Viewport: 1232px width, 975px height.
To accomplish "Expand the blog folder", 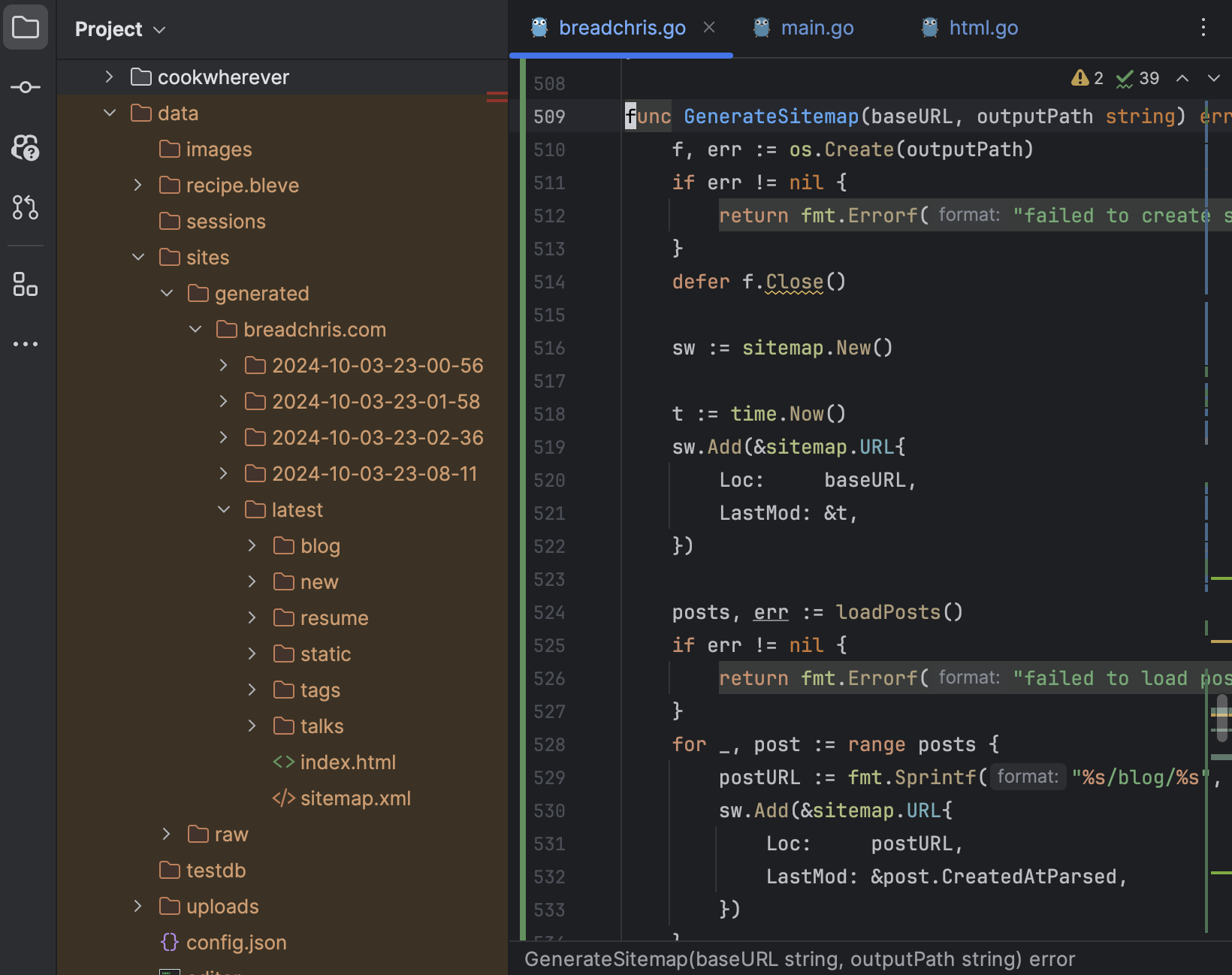I will pos(252,546).
